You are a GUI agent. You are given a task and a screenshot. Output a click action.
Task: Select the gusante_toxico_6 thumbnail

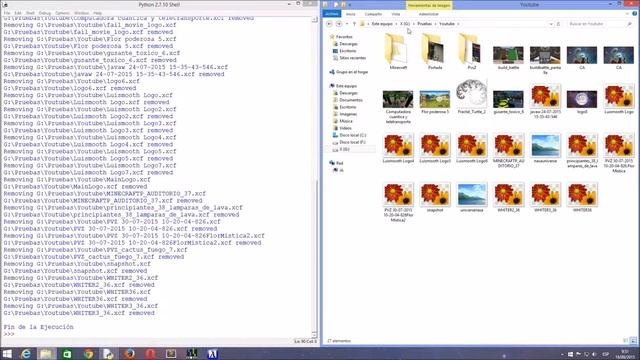pos(508,99)
